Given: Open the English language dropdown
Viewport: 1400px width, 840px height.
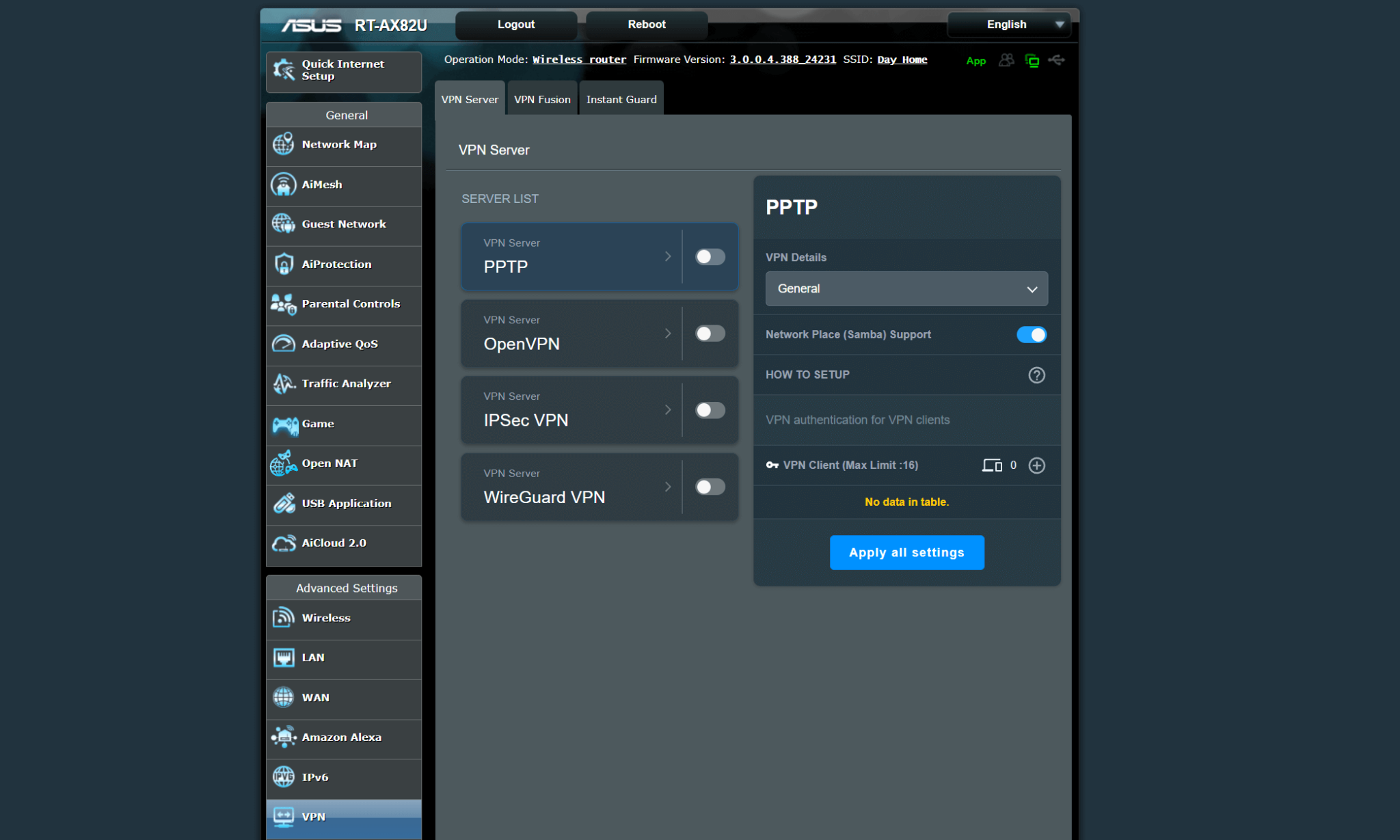Looking at the screenshot, I should click(x=1008, y=25).
